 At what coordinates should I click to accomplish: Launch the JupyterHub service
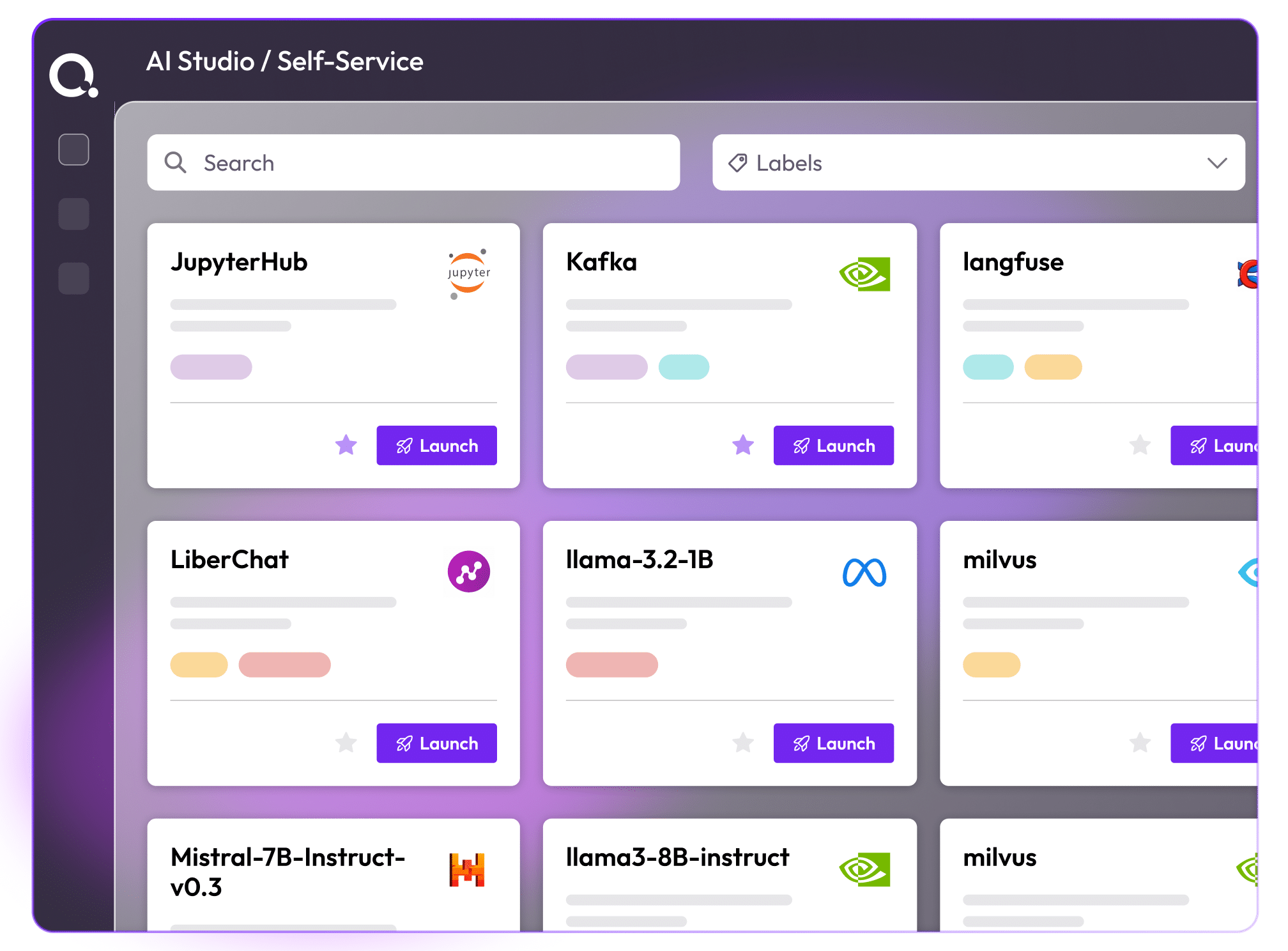click(436, 445)
